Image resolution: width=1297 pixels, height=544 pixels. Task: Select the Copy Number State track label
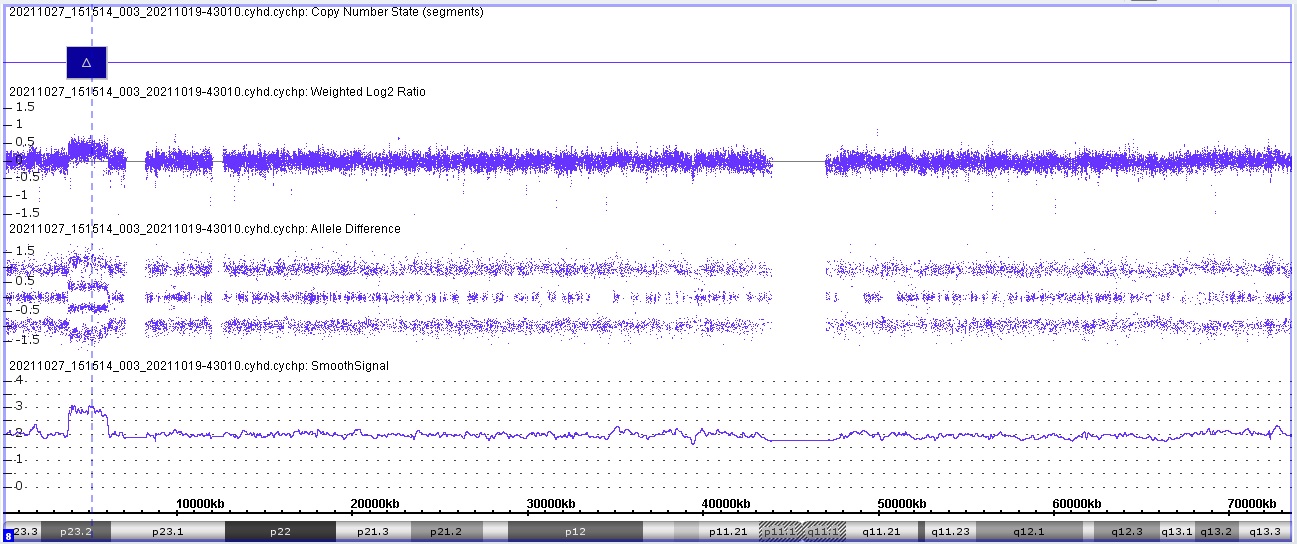click(246, 12)
